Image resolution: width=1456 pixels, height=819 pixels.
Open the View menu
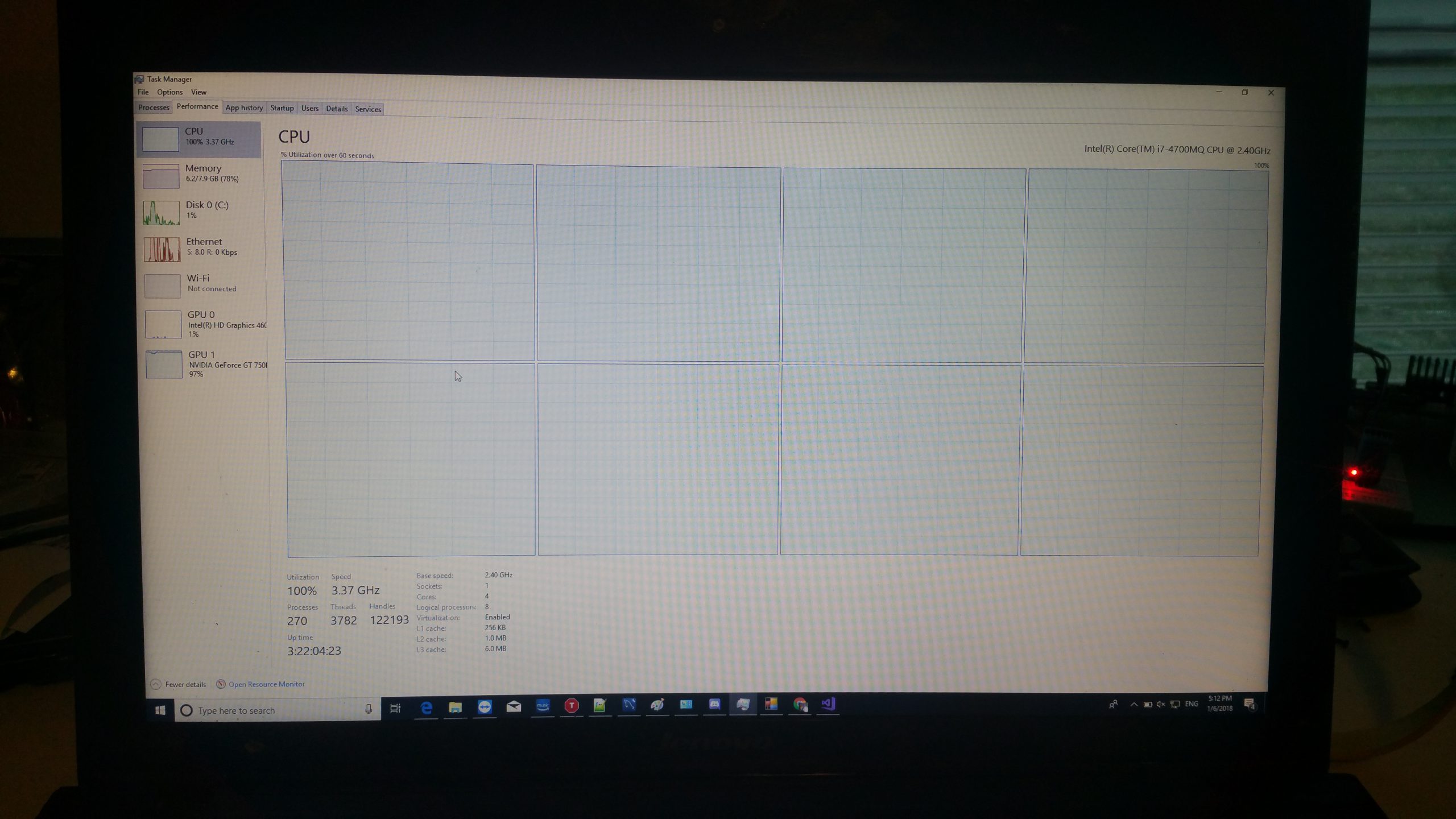(x=198, y=92)
